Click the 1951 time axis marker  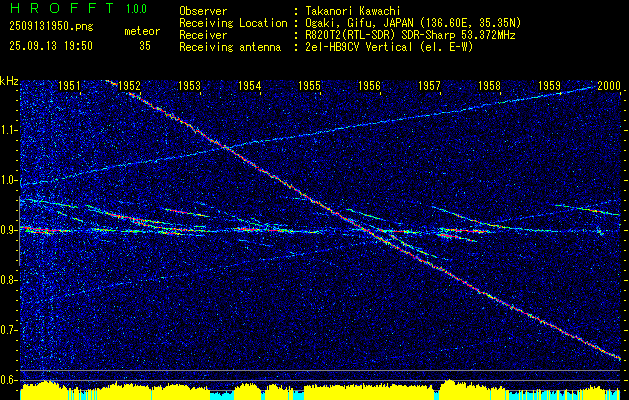69,85
